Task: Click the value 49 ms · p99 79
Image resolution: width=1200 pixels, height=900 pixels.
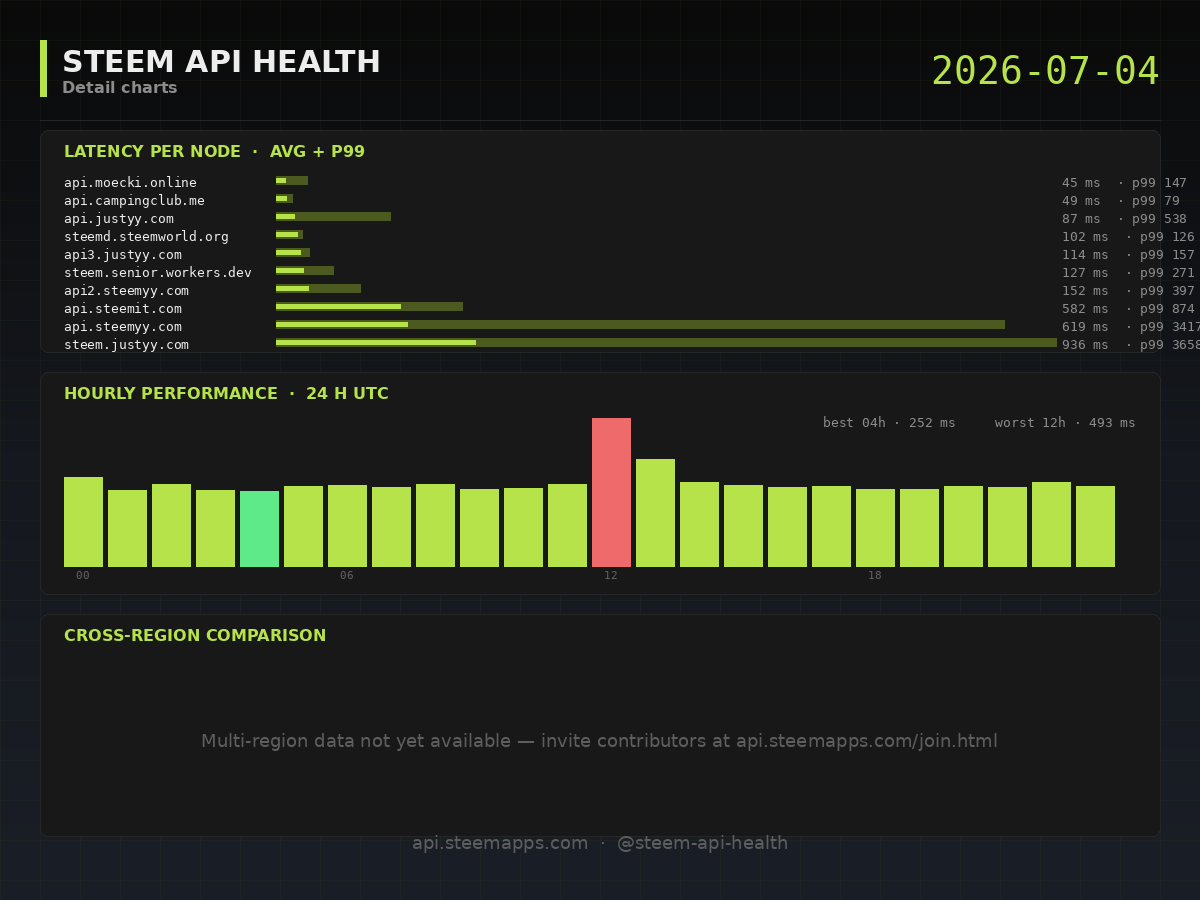Action: click(1120, 201)
